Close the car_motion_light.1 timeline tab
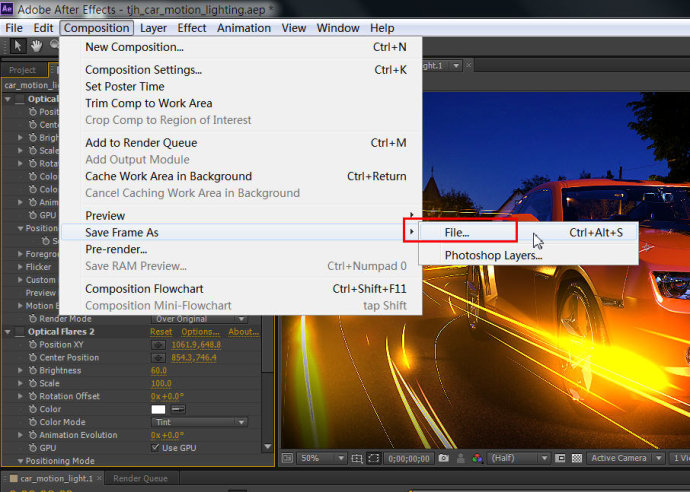Image resolution: width=690 pixels, height=492 pixels. click(100, 478)
